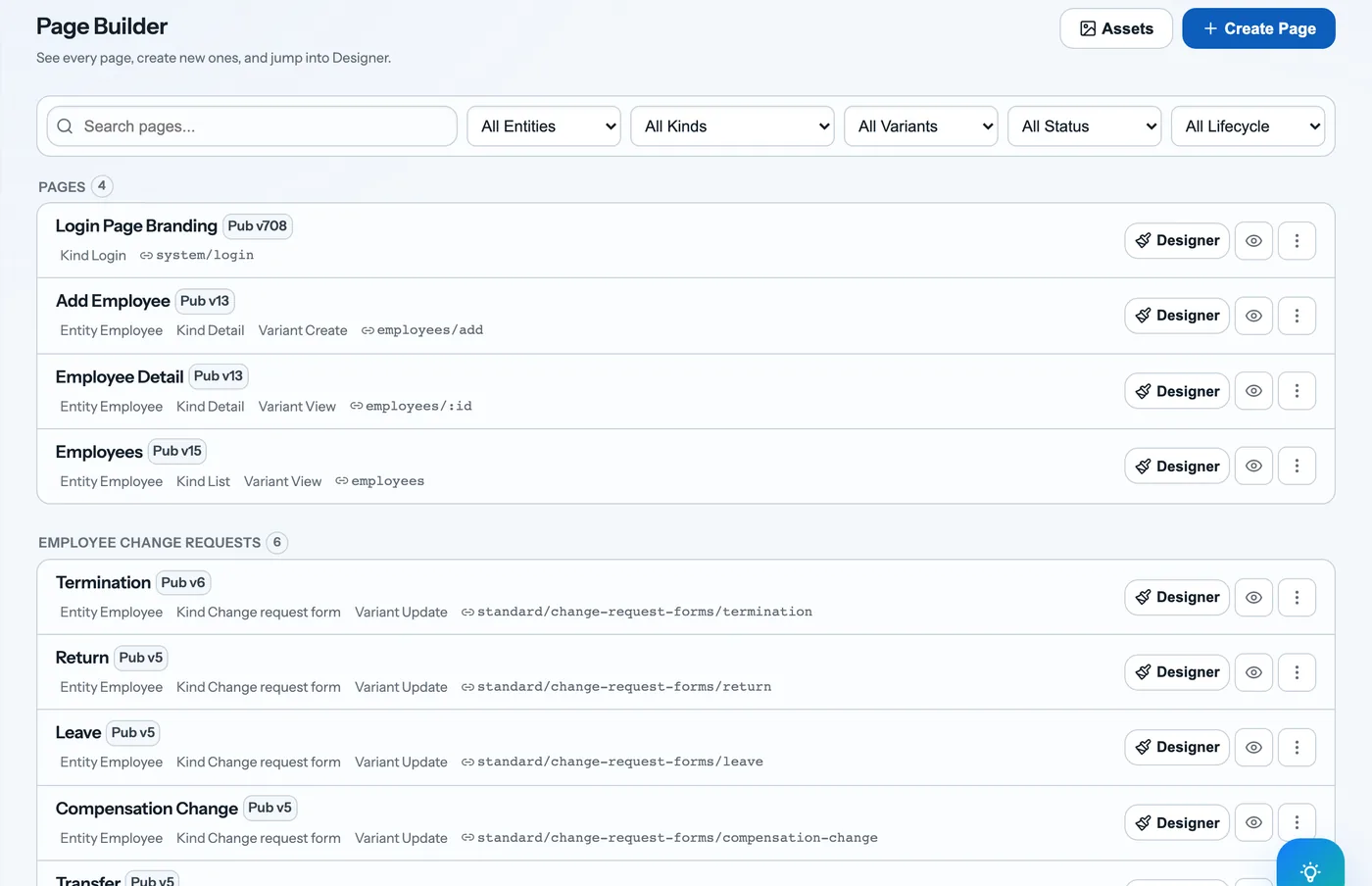Open the Assets library
Image resolution: width=1372 pixels, height=886 pixels.
[x=1116, y=28]
